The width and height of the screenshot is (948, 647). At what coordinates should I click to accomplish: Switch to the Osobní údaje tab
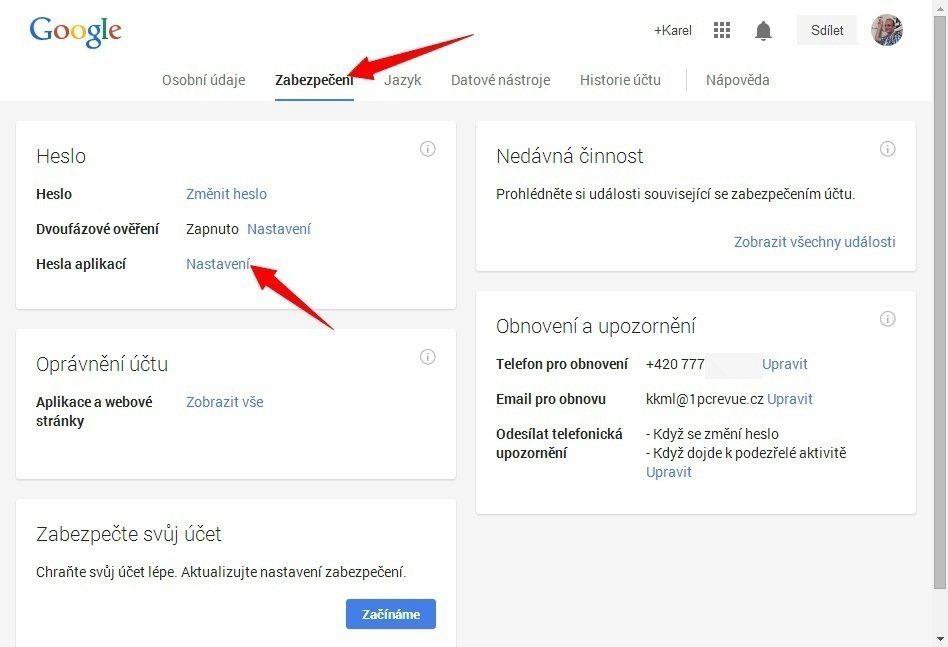[x=204, y=80]
